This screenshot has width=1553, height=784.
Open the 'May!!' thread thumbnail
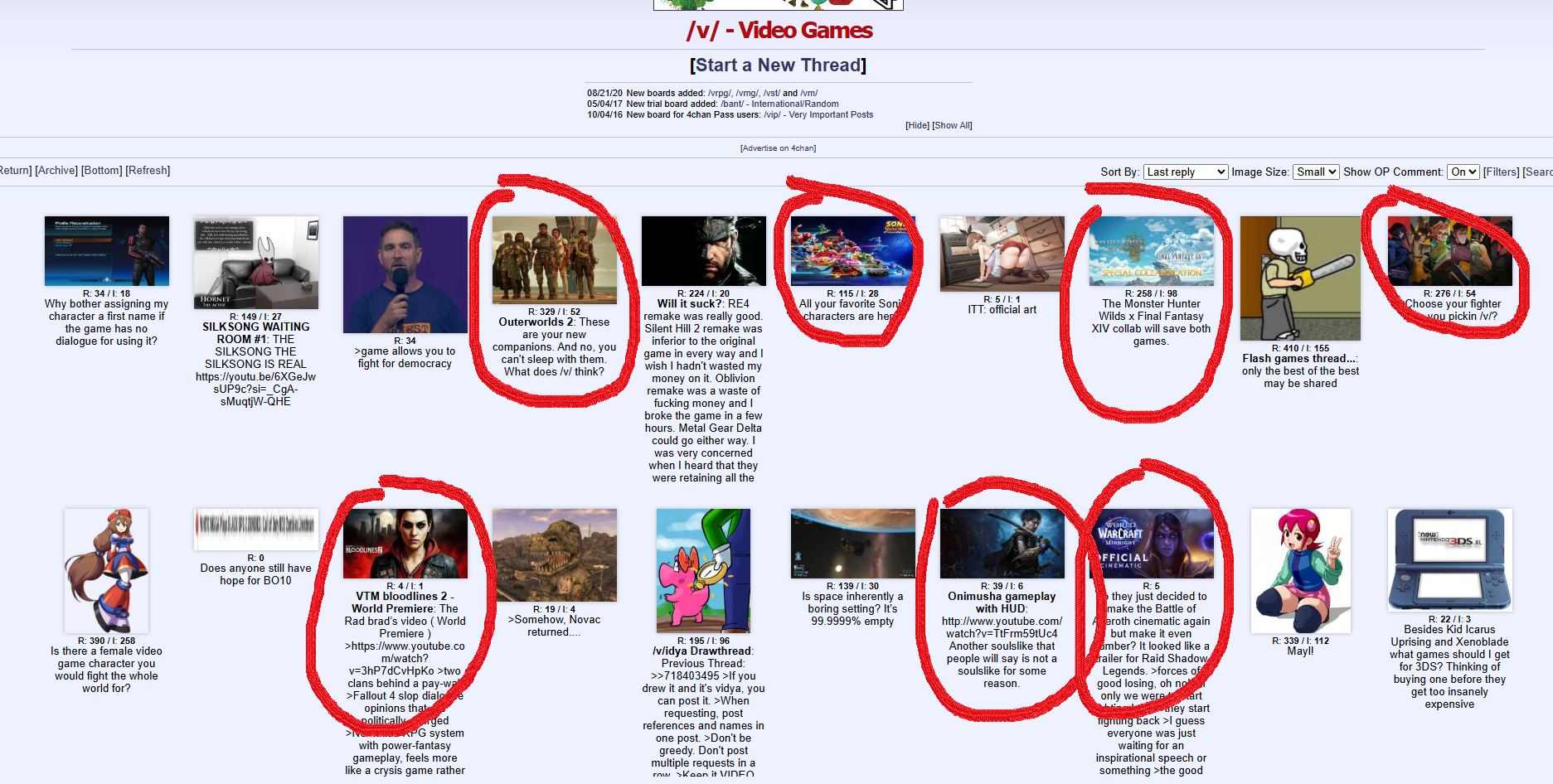pyautogui.click(x=1301, y=571)
